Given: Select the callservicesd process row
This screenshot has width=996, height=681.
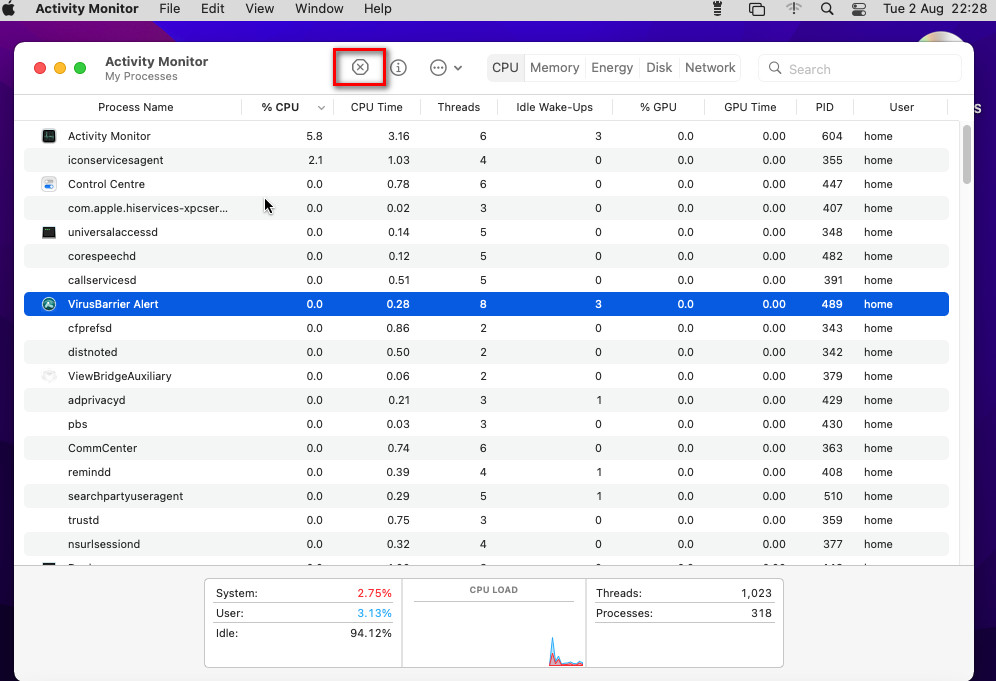Looking at the screenshot, I should point(487,280).
